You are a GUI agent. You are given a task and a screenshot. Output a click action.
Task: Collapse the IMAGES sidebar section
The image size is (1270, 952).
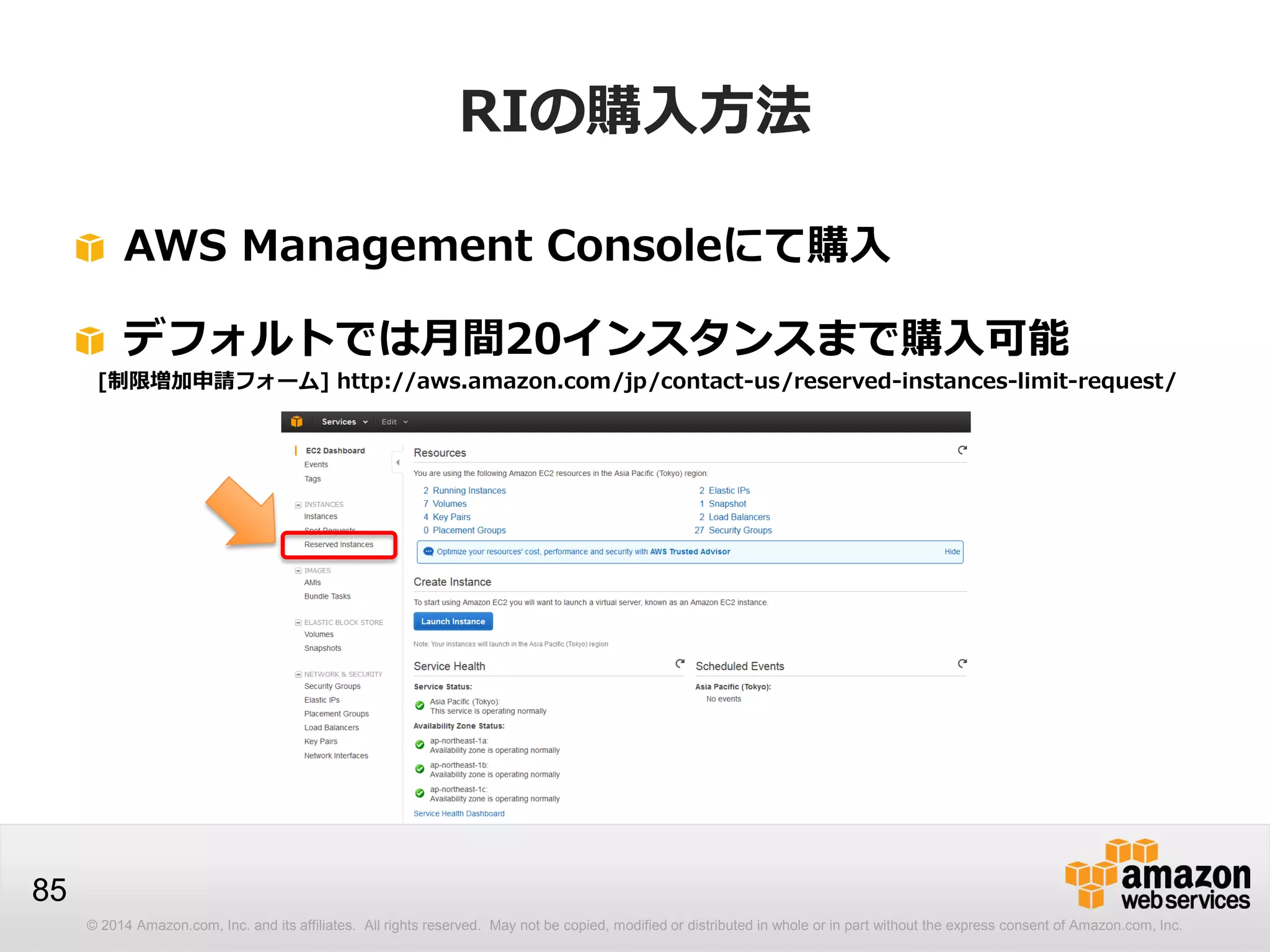point(298,571)
